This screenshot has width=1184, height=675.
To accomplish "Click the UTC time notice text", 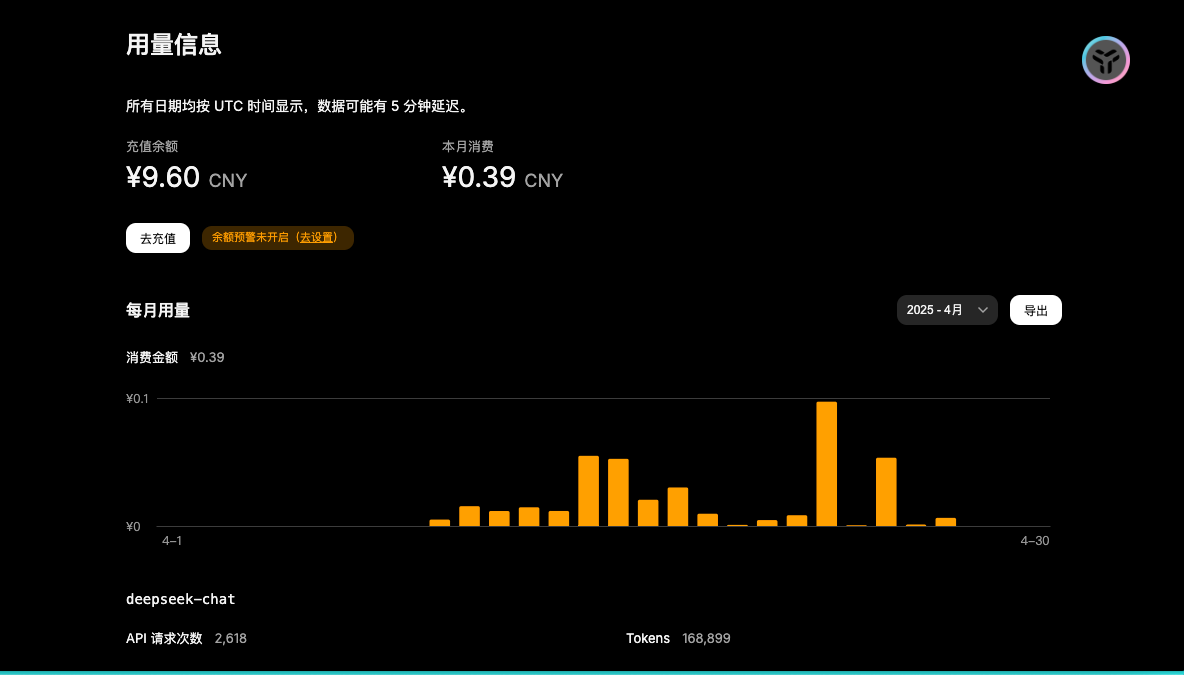I will tap(299, 106).
